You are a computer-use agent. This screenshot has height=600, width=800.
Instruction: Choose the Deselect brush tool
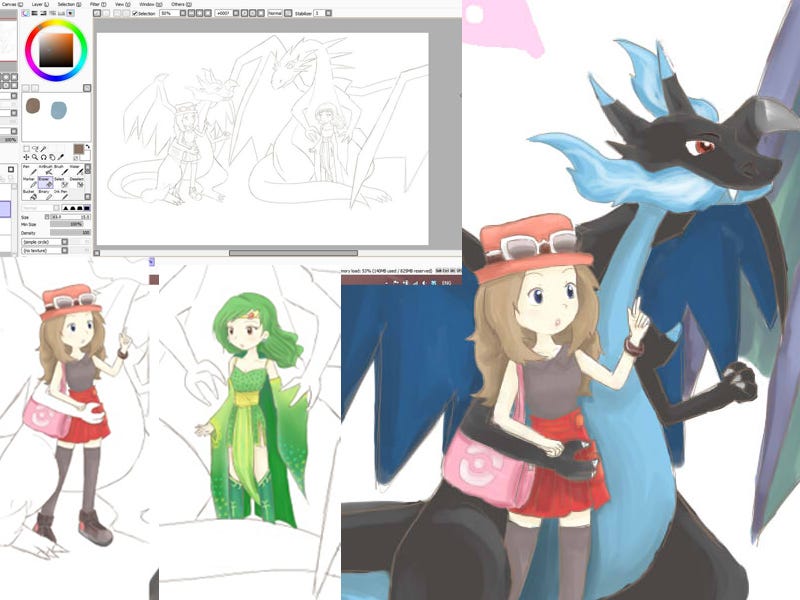coord(76,184)
